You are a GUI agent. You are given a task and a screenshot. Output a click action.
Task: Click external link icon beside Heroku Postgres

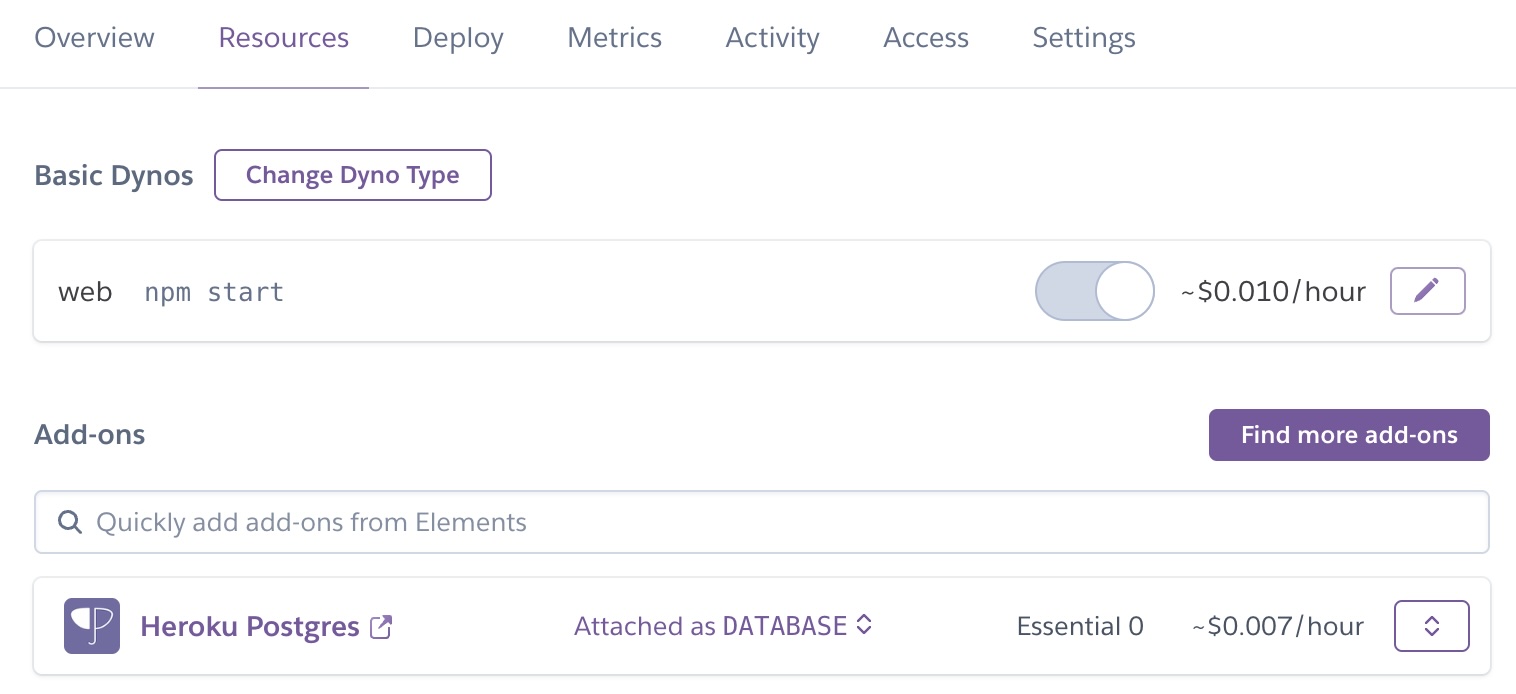381,627
